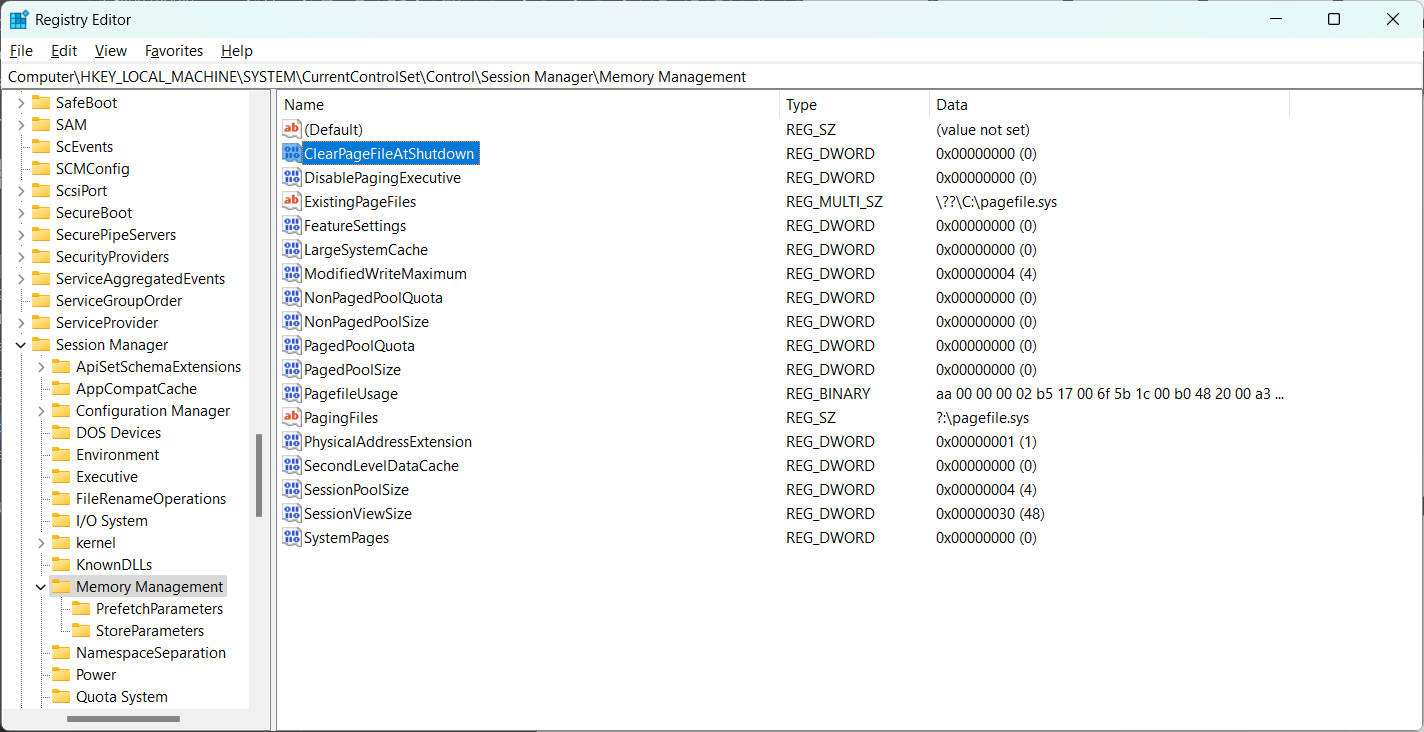Click the binary icon beside PagefileUsage

click(x=291, y=394)
